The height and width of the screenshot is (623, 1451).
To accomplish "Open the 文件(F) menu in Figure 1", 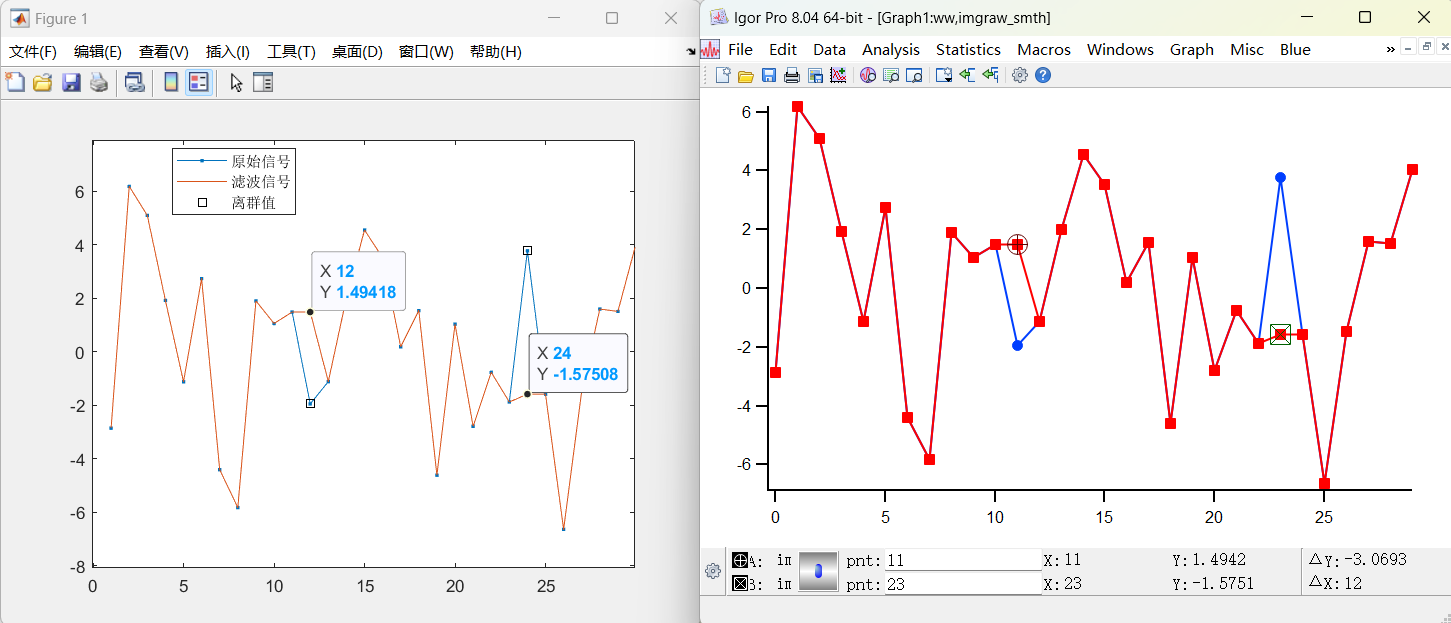I will tap(33, 52).
